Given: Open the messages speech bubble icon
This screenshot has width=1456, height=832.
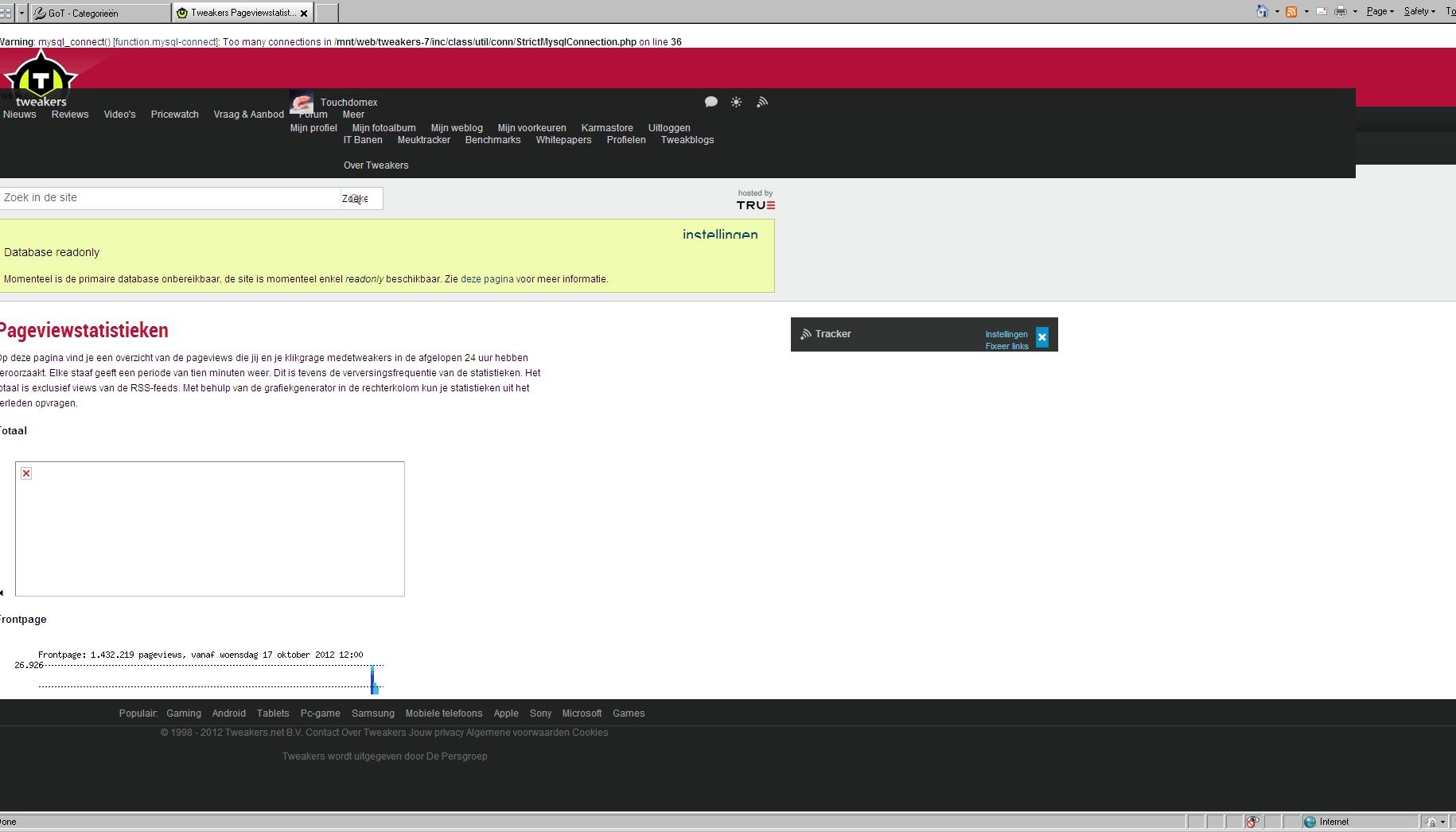Looking at the screenshot, I should click(711, 102).
